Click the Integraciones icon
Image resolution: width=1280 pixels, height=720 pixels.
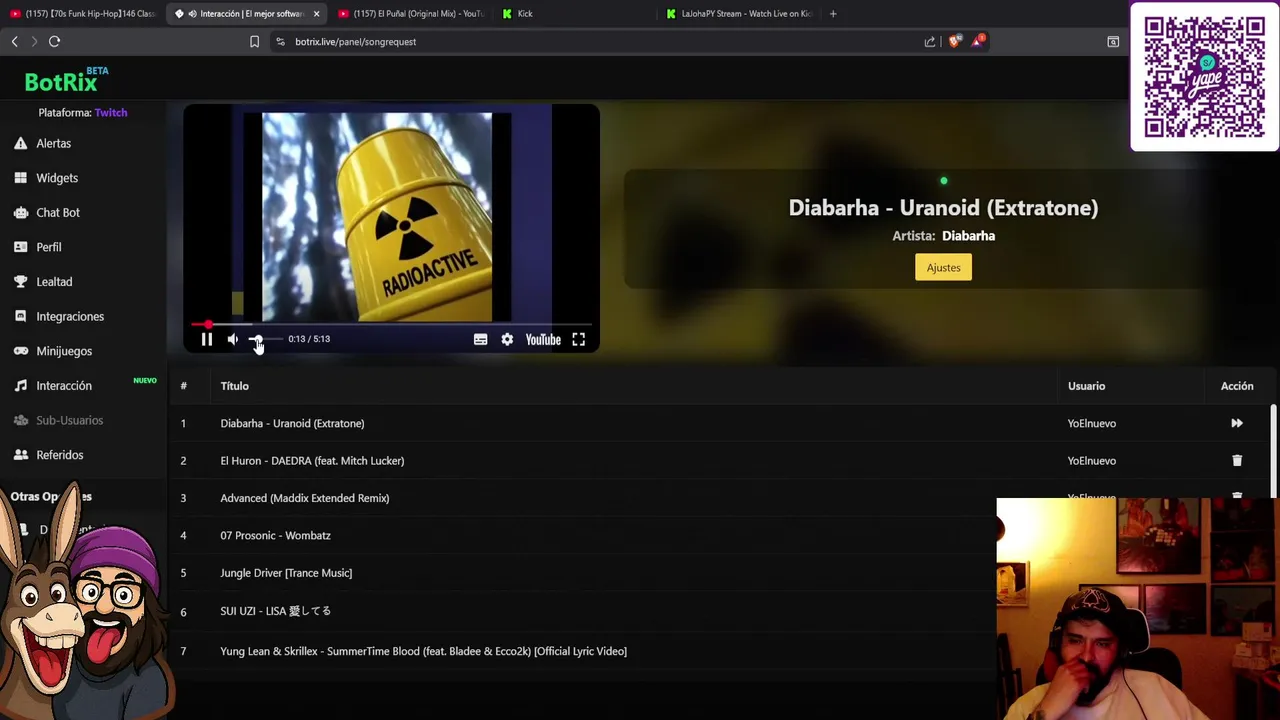coord(20,316)
